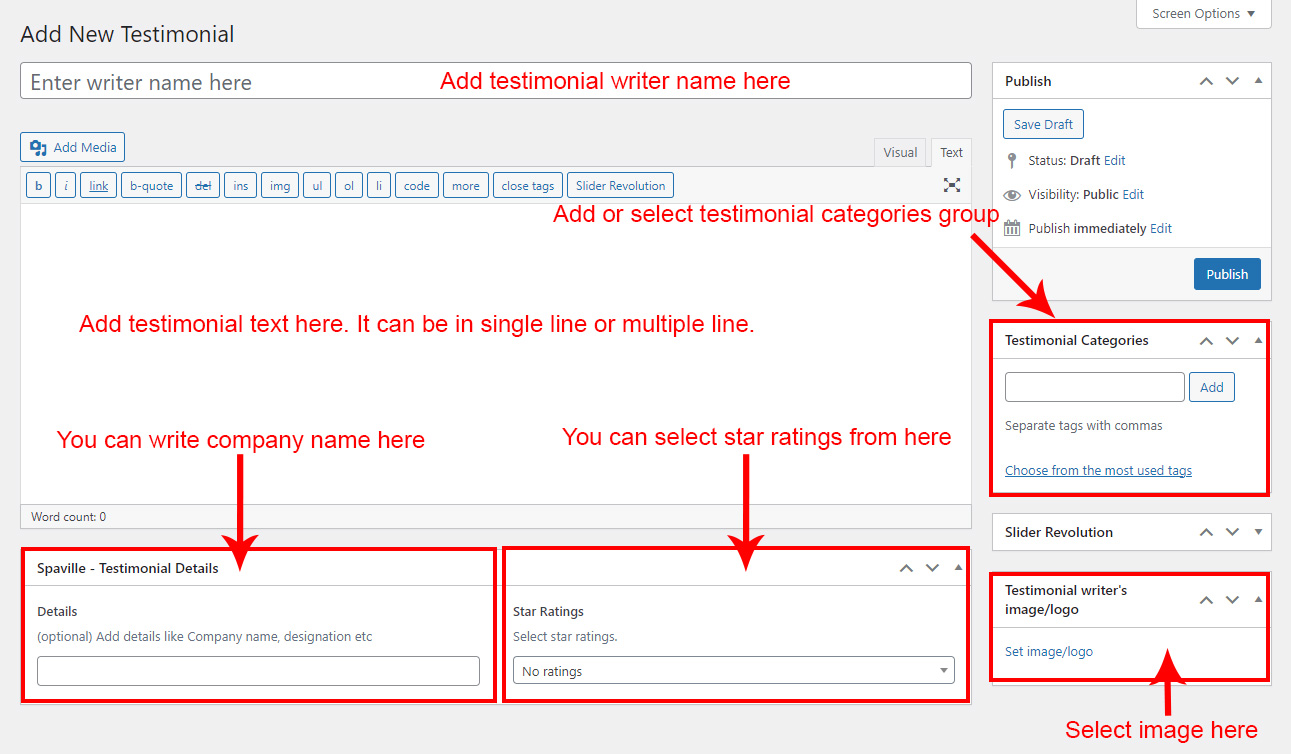Click Save Draft
Viewport: 1291px width, 754px height.
(1043, 125)
